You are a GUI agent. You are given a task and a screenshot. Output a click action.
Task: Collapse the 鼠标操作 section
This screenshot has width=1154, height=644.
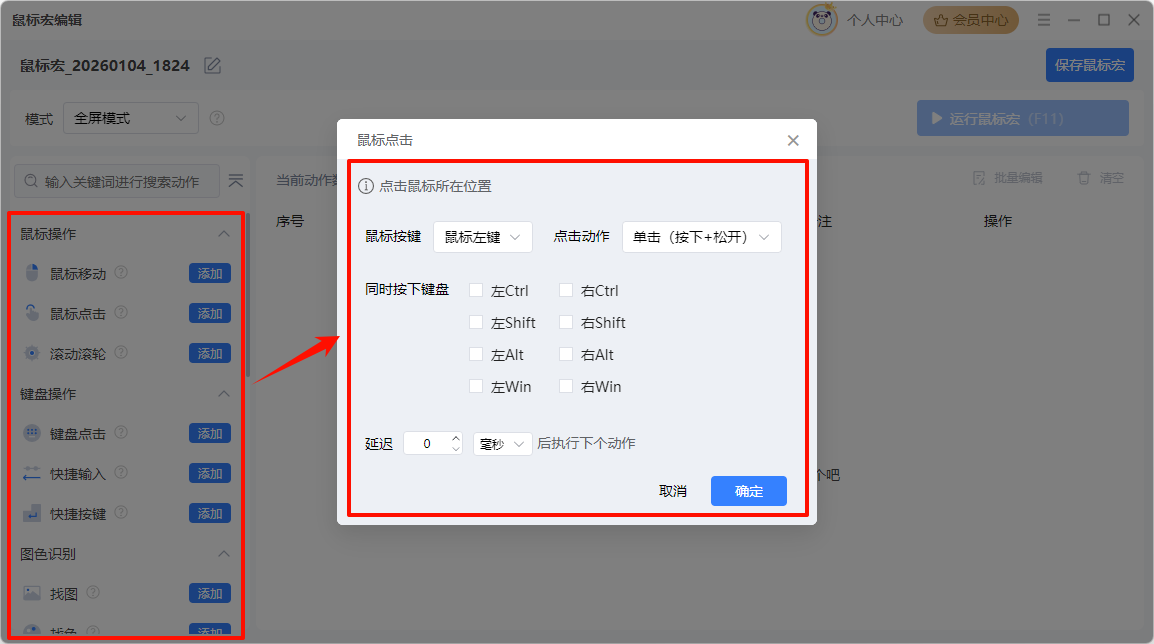[x=224, y=233]
